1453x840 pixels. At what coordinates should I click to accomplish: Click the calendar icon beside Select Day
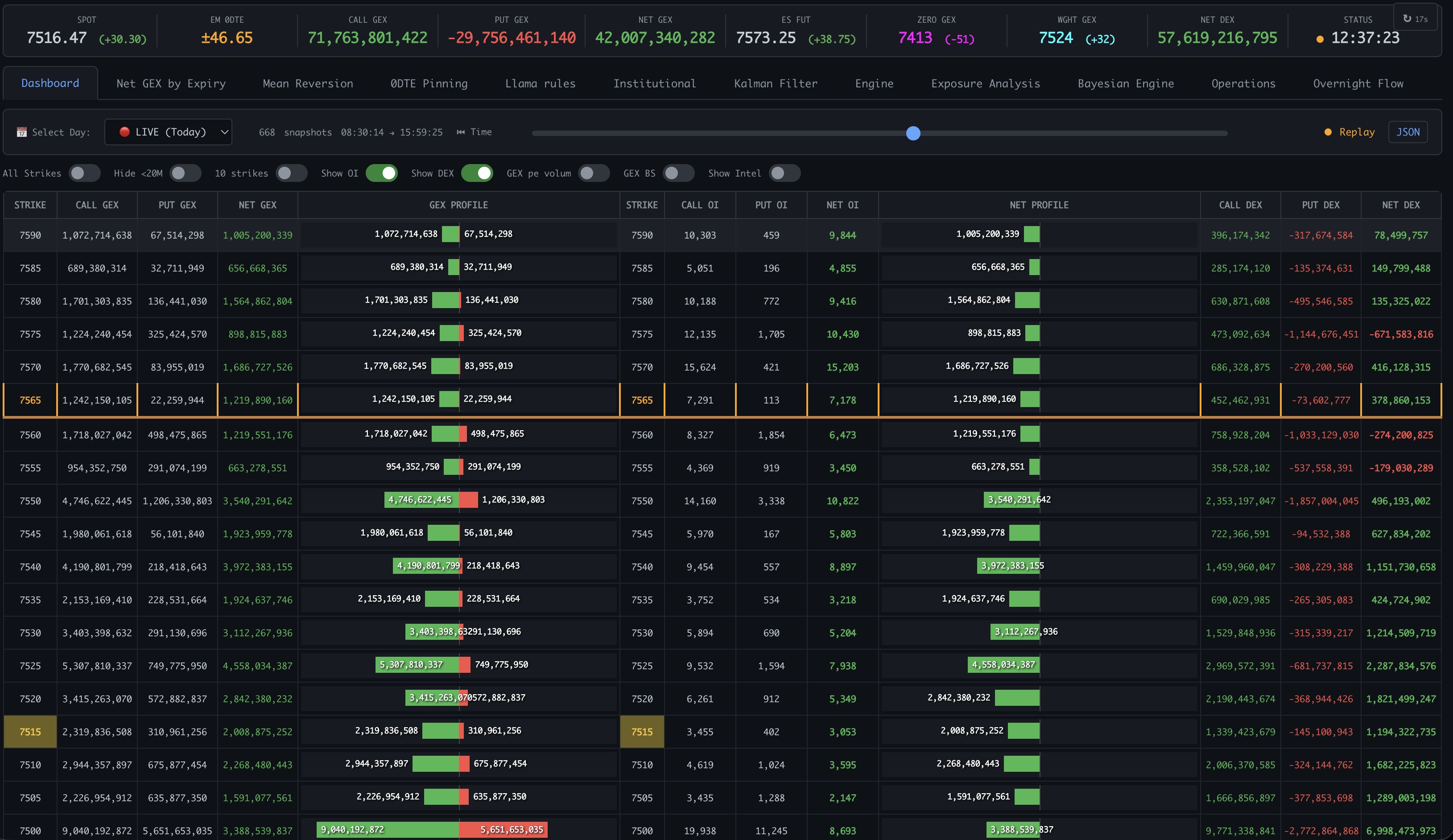pos(22,132)
